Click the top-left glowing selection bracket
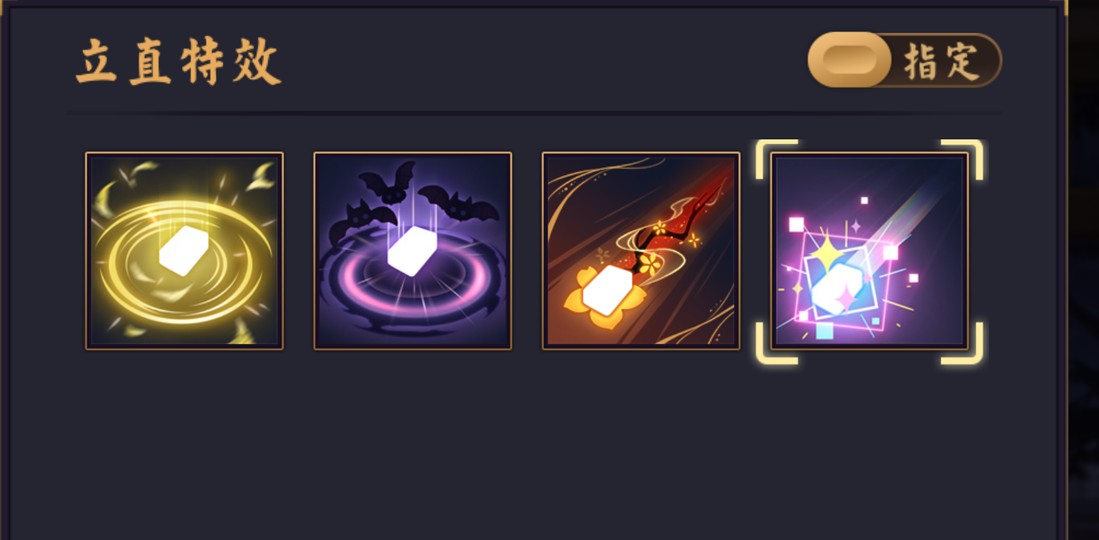This screenshot has height=540, width=1099. pos(777,159)
